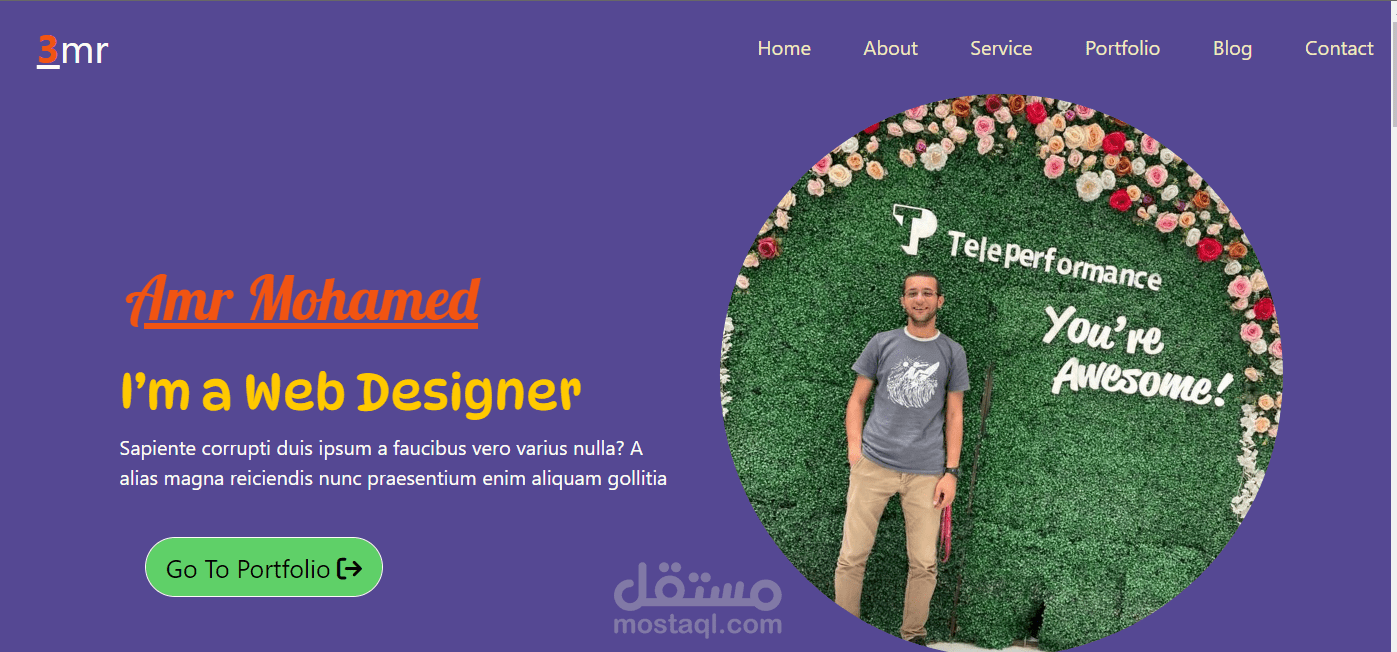Viewport: 1397px width, 652px height.
Task: Click the "You're Awesome!" sign in the photo
Action: point(1136,356)
